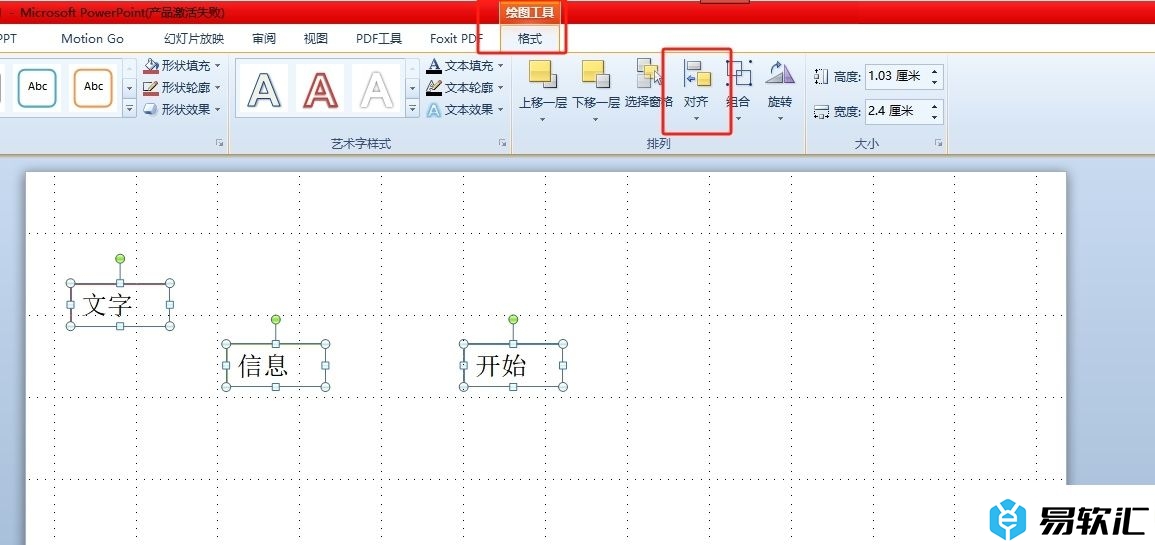Expand the Rotate (旋转) dropdown arrow
Viewport: 1155px width, 545px height.
(780, 119)
